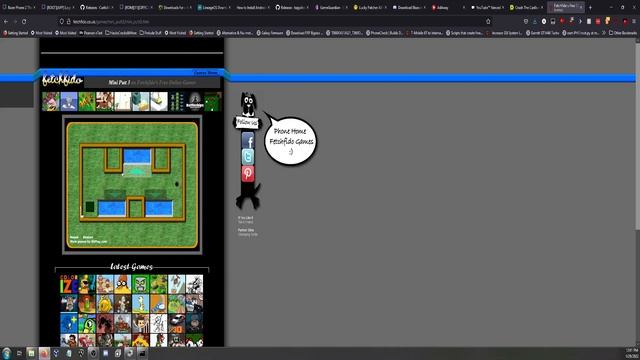Click the Latest Games heading
The height and width of the screenshot is (360, 640).
pyautogui.click(x=131, y=267)
